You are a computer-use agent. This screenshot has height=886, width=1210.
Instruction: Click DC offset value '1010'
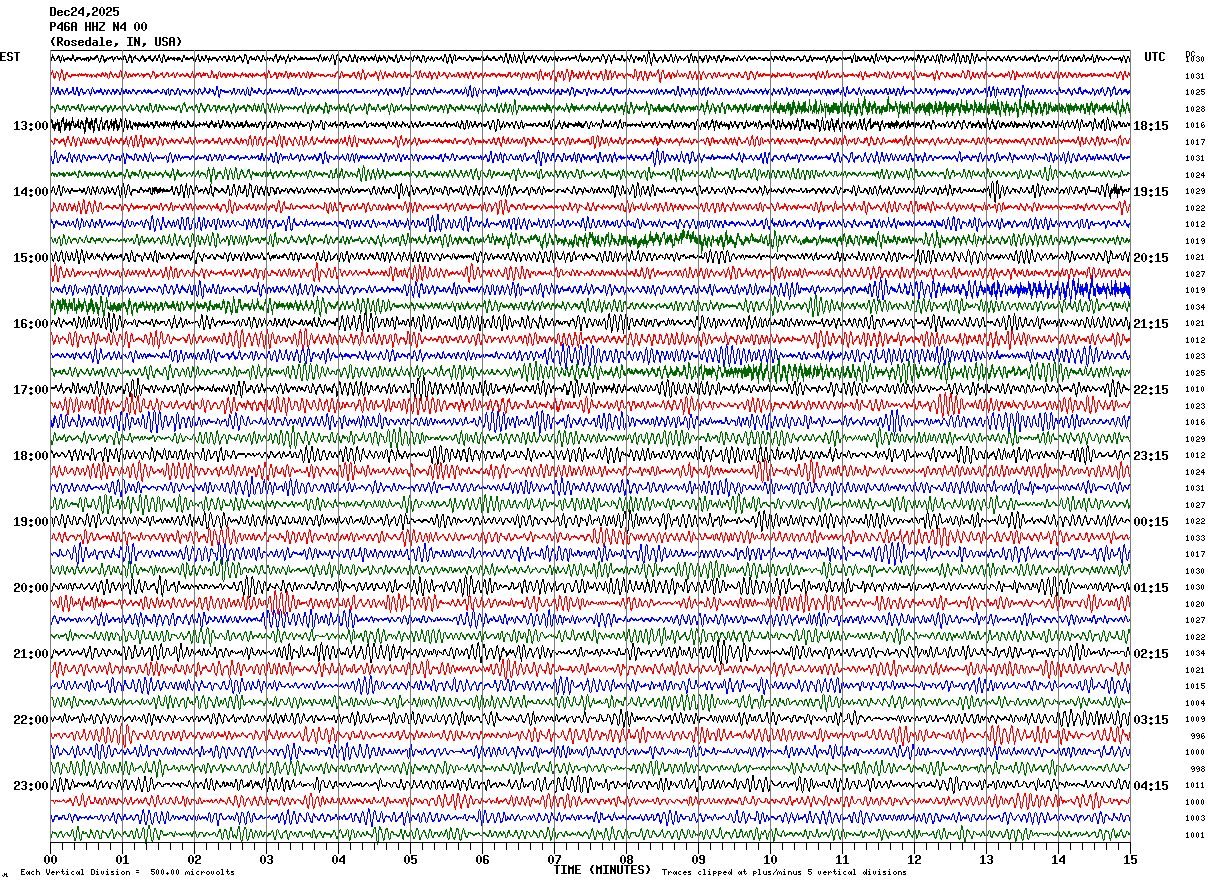click(1194, 390)
